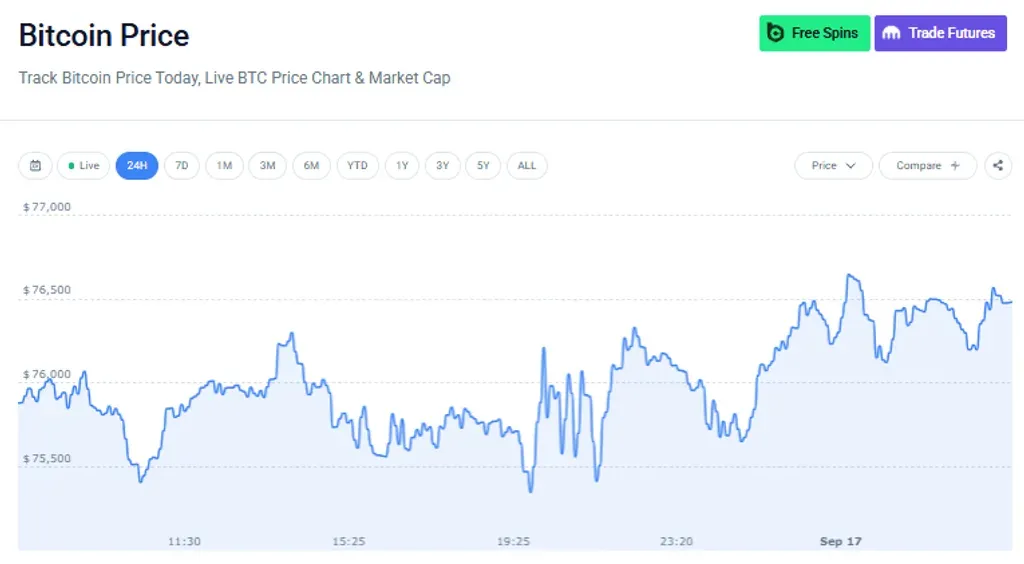Screen dimensions: 1024x564
Task: Click the plus icon next to Compare
Action: coord(955,166)
